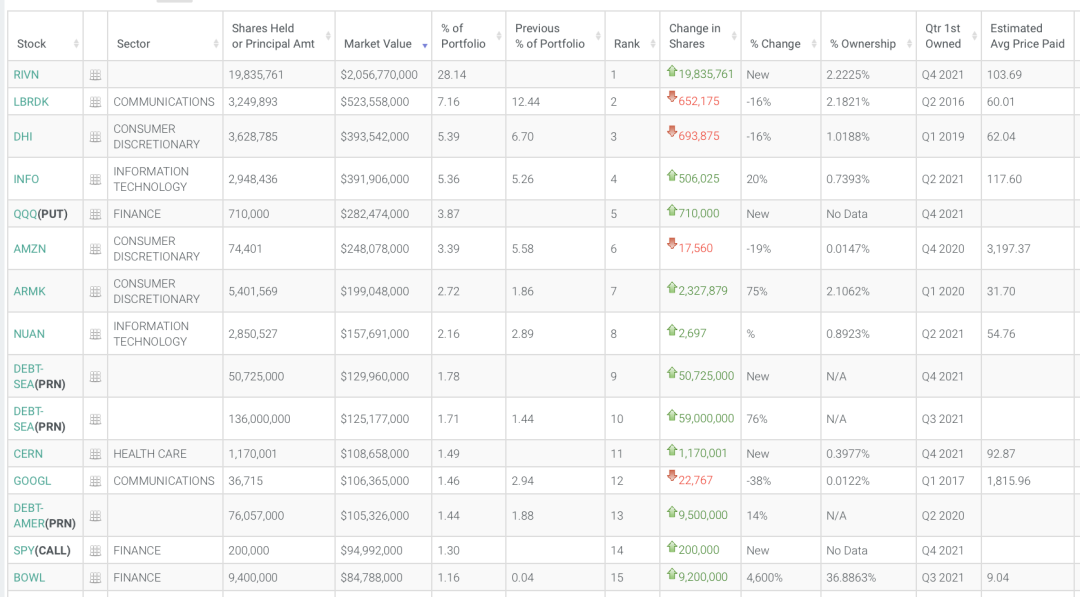Select the -38% change value
Viewport: 1080px width, 597px height.
tap(758, 481)
